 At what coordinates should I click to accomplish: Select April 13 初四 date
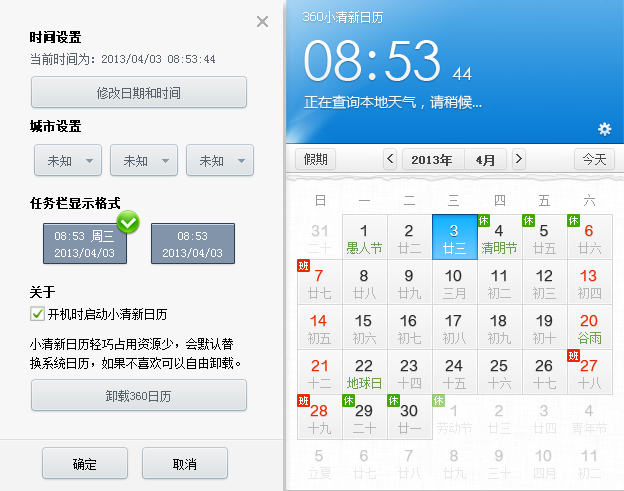pos(589,282)
